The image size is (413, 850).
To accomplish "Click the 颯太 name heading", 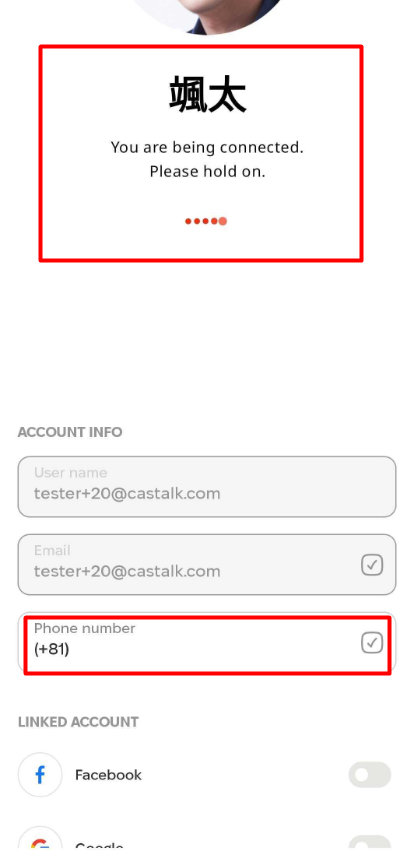I will click(207, 94).
